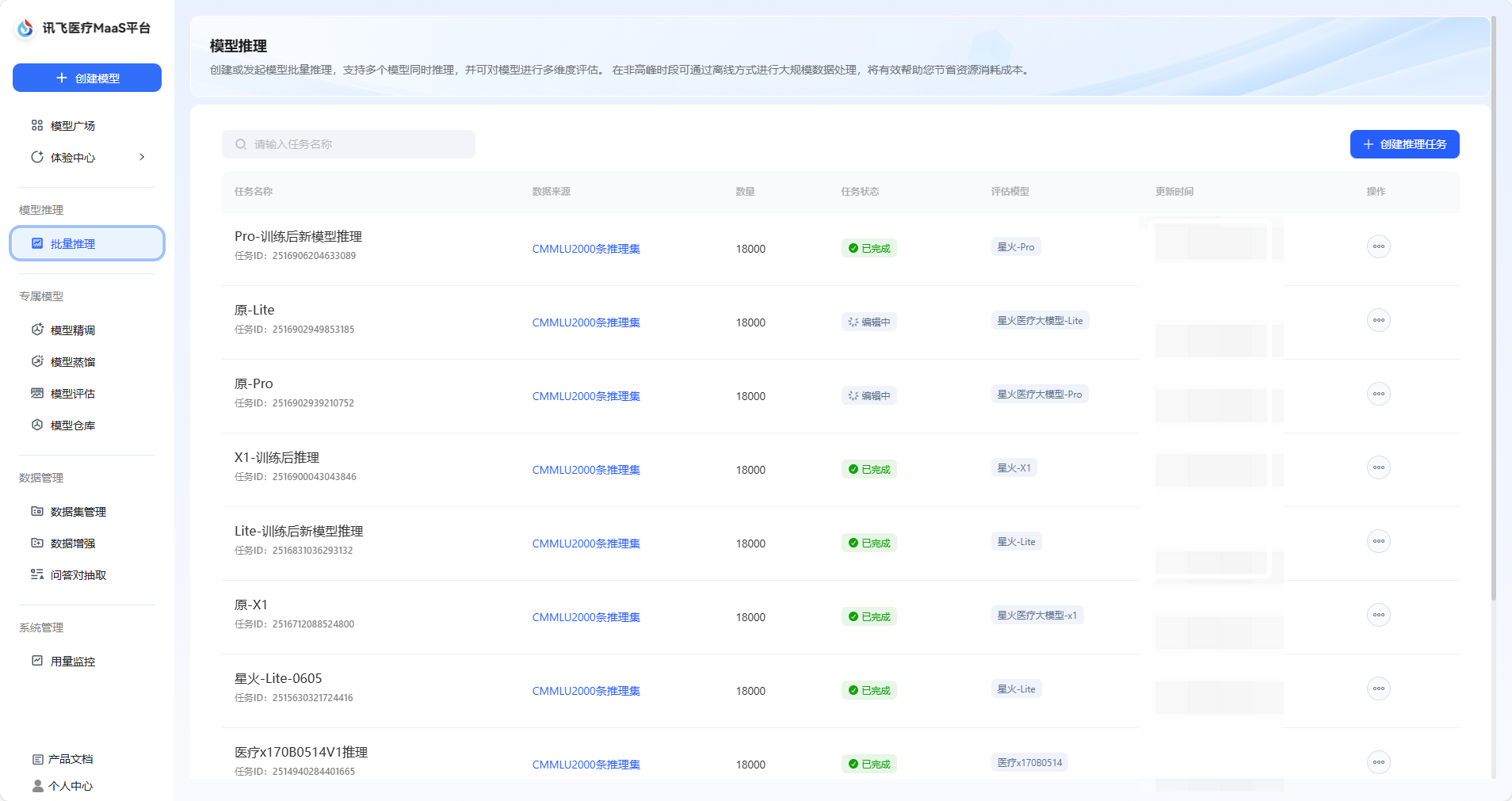Open 产品文档 link at sidebar bottom

pyautogui.click(x=63, y=759)
